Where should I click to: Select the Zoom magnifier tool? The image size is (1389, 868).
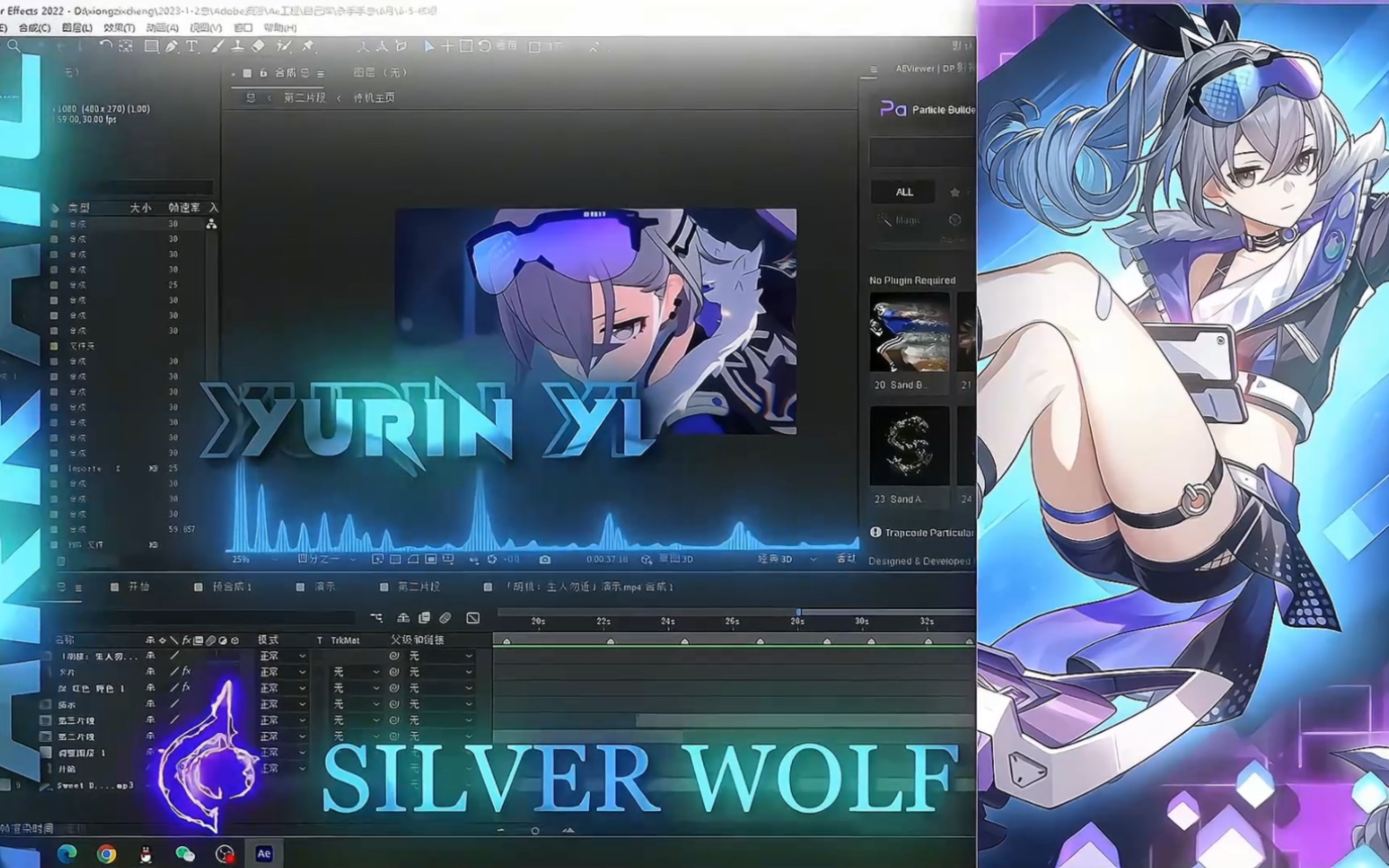tap(14, 46)
